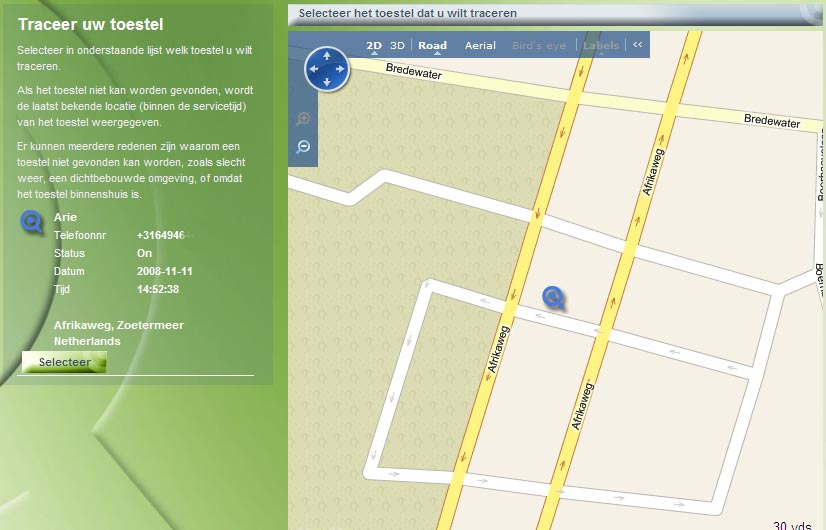Click the Tijd field label

(x=62, y=289)
